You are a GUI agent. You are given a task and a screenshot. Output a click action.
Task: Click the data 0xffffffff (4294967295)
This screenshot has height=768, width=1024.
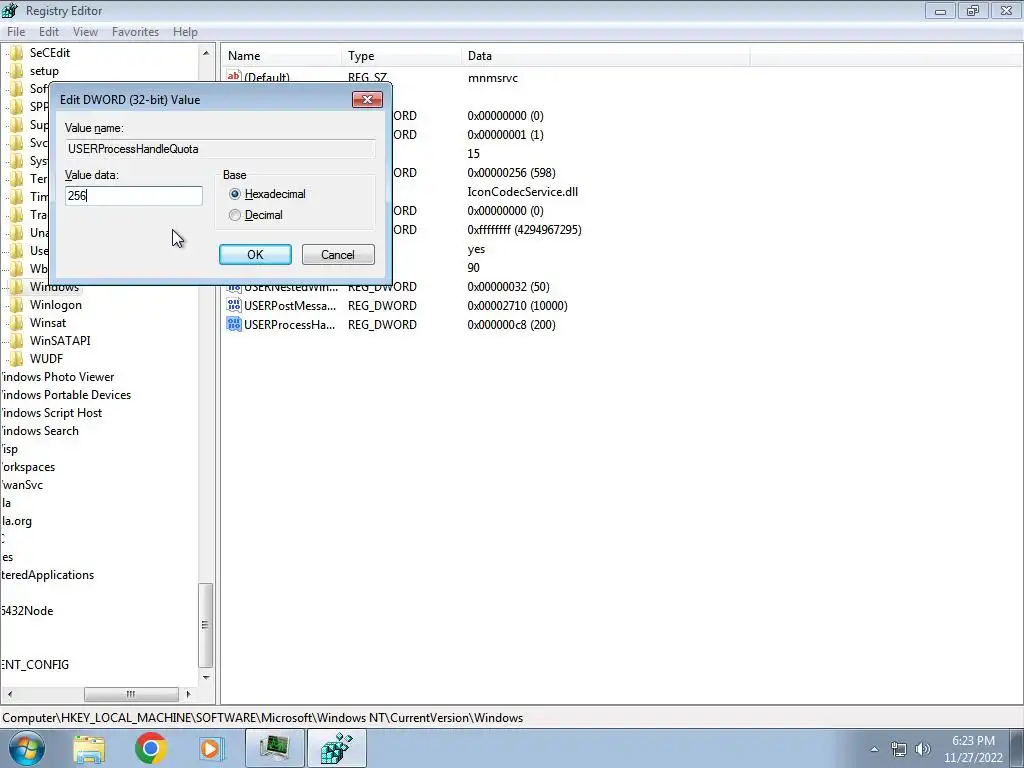click(524, 230)
